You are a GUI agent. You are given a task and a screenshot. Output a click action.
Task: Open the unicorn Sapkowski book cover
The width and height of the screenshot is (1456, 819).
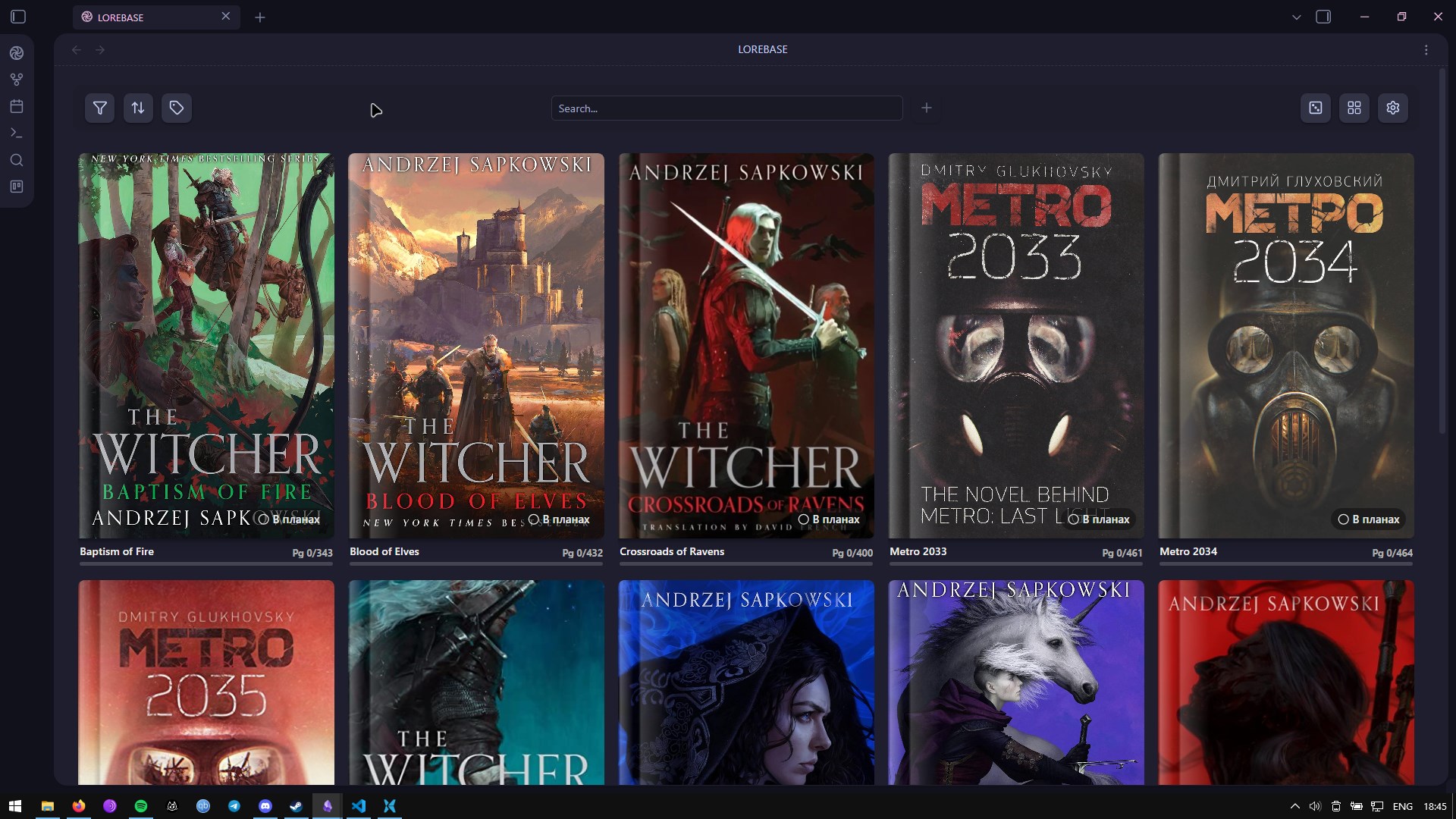click(x=1016, y=682)
